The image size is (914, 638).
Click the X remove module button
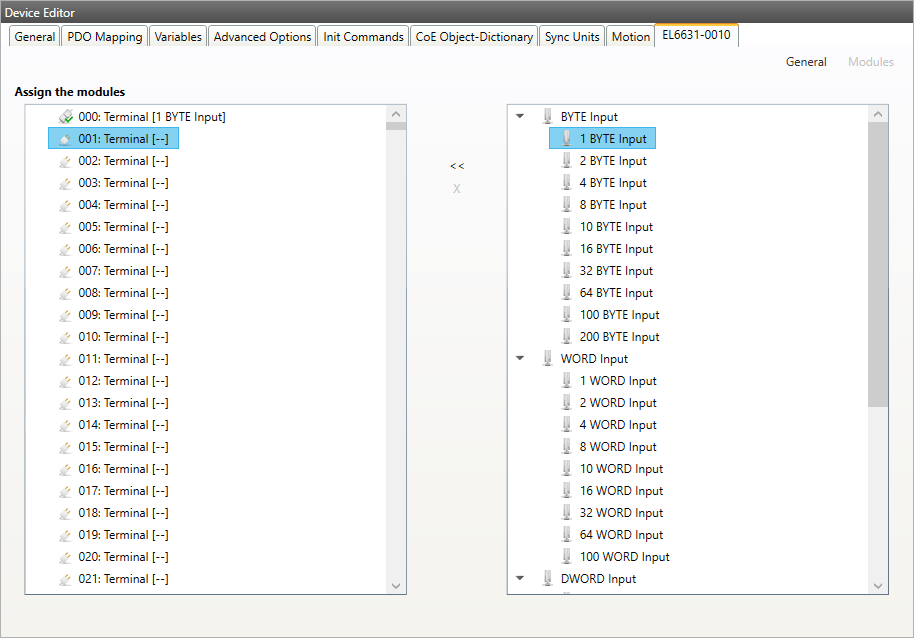point(457,189)
